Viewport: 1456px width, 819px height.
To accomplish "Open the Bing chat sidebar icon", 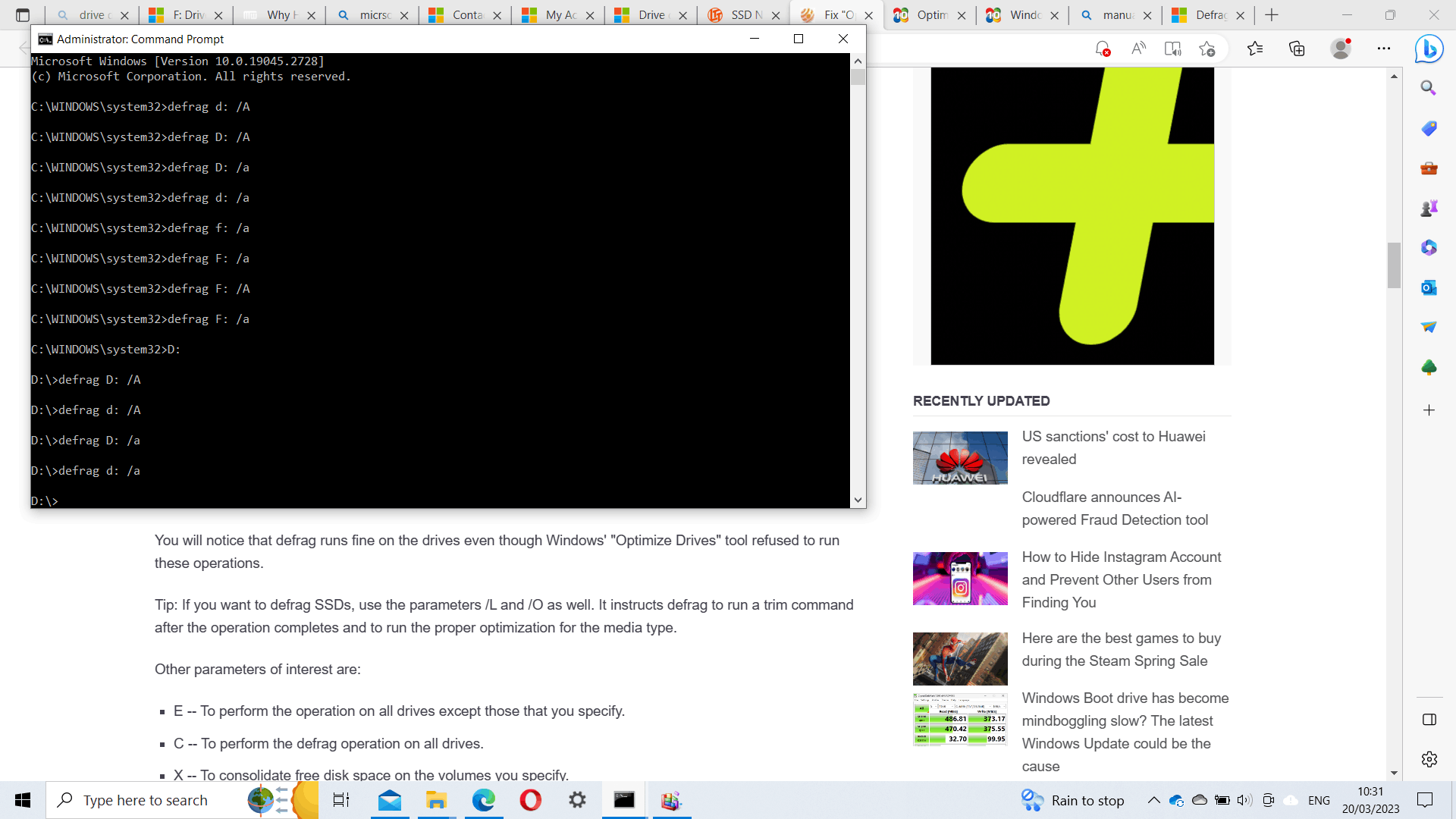I will pos(1429,49).
